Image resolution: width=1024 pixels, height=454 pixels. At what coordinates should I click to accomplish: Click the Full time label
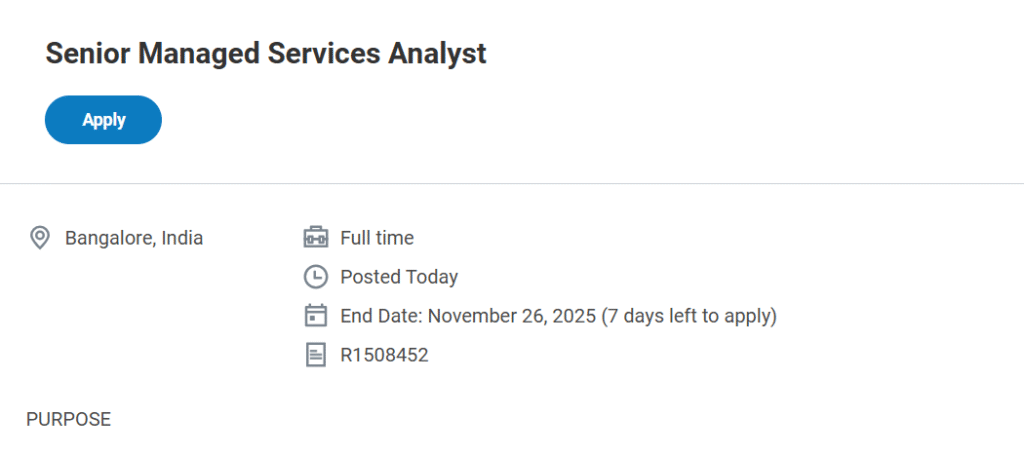(x=377, y=238)
